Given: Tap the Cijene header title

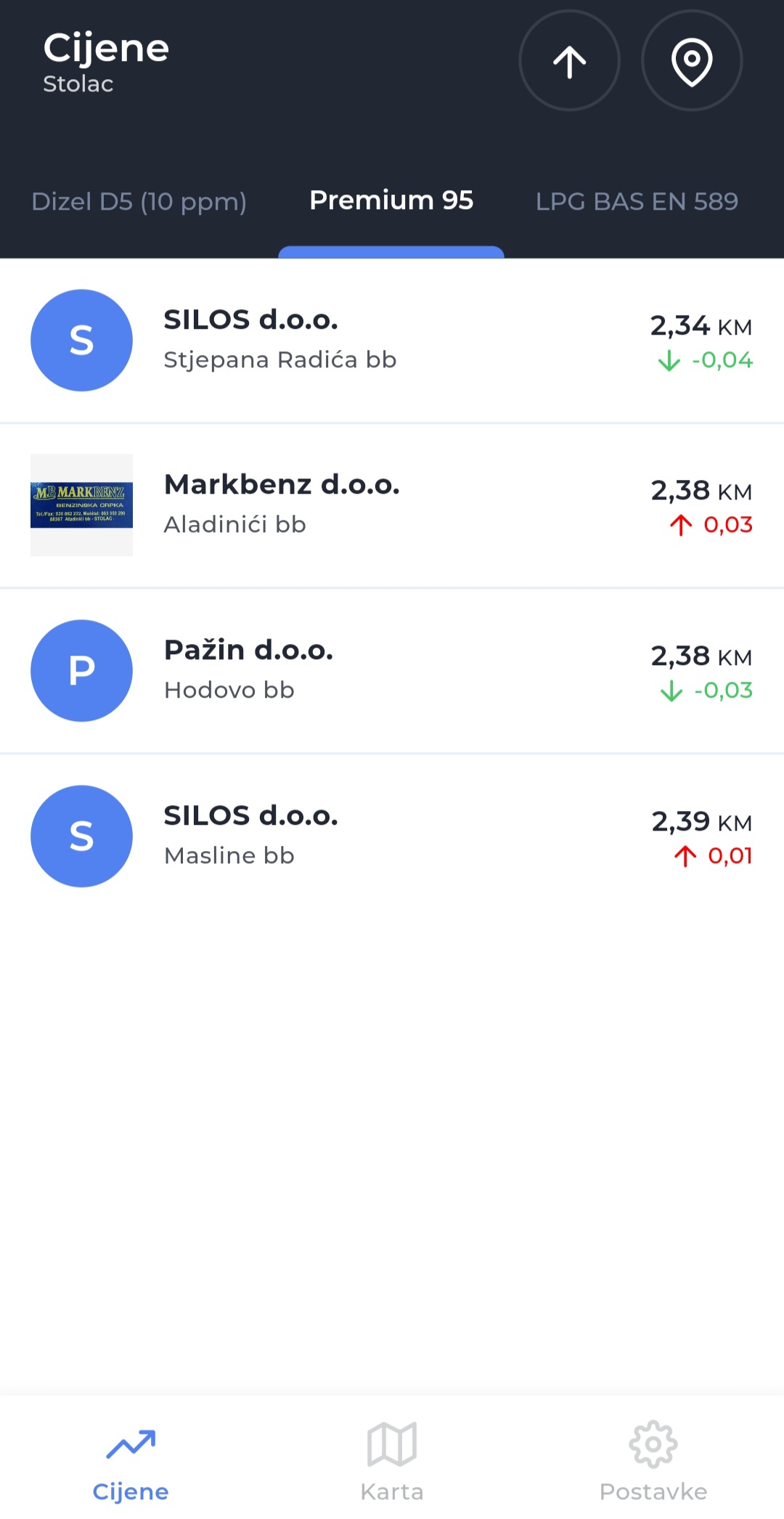Looking at the screenshot, I should click(106, 49).
